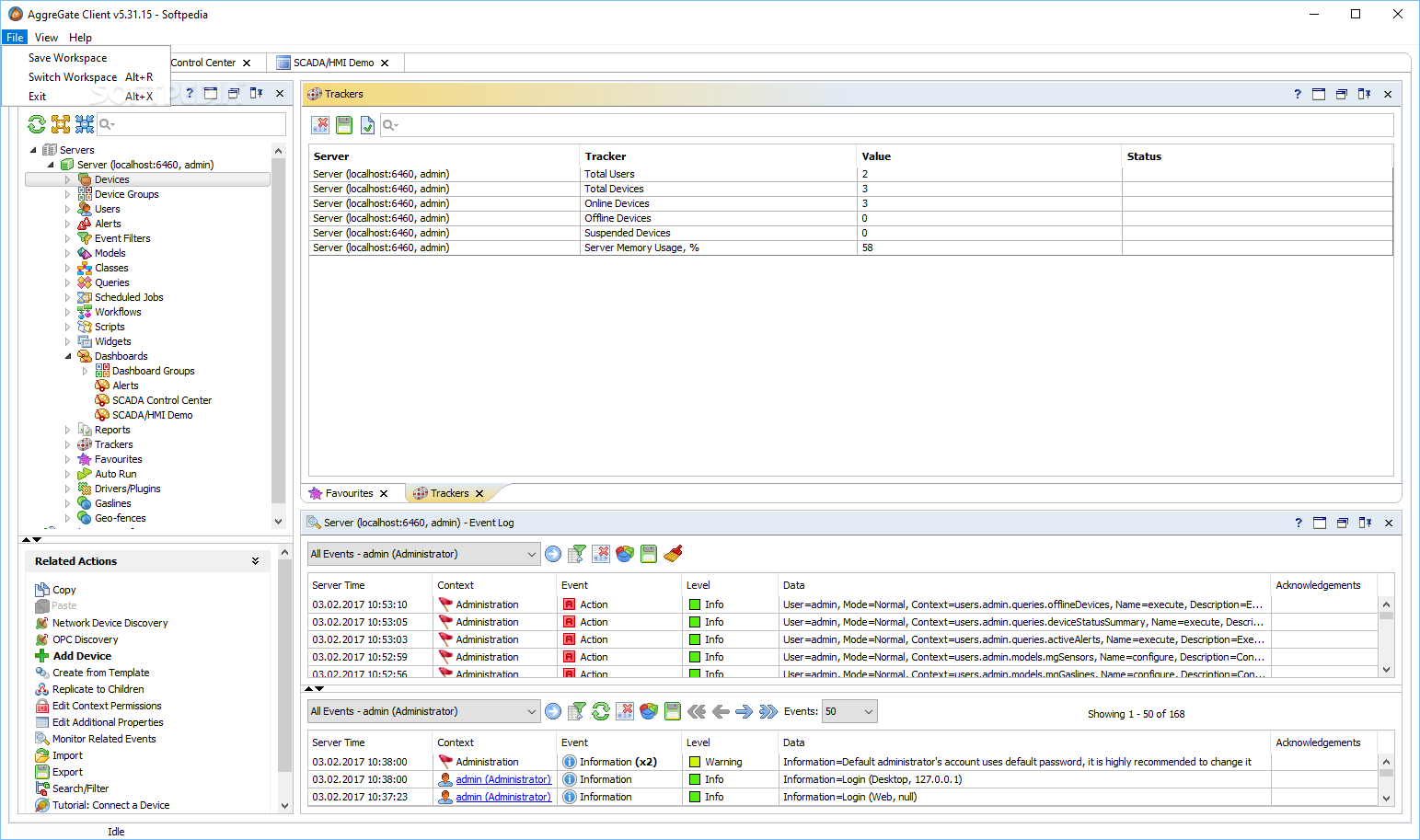Screen dimensions: 1420x840
Task: Go to next page of event history
Action: click(745, 711)
